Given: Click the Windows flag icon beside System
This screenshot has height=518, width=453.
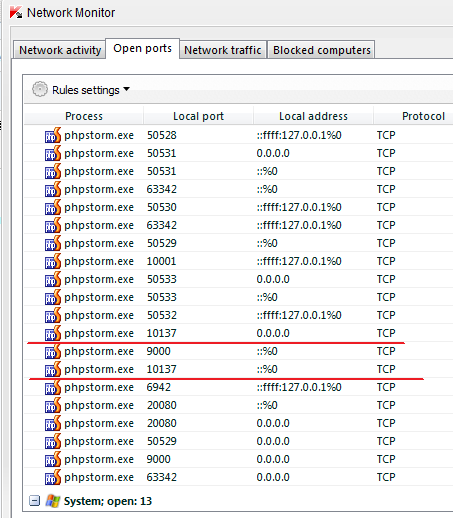Looking at the screenshot, I should [x=53, y=501].
